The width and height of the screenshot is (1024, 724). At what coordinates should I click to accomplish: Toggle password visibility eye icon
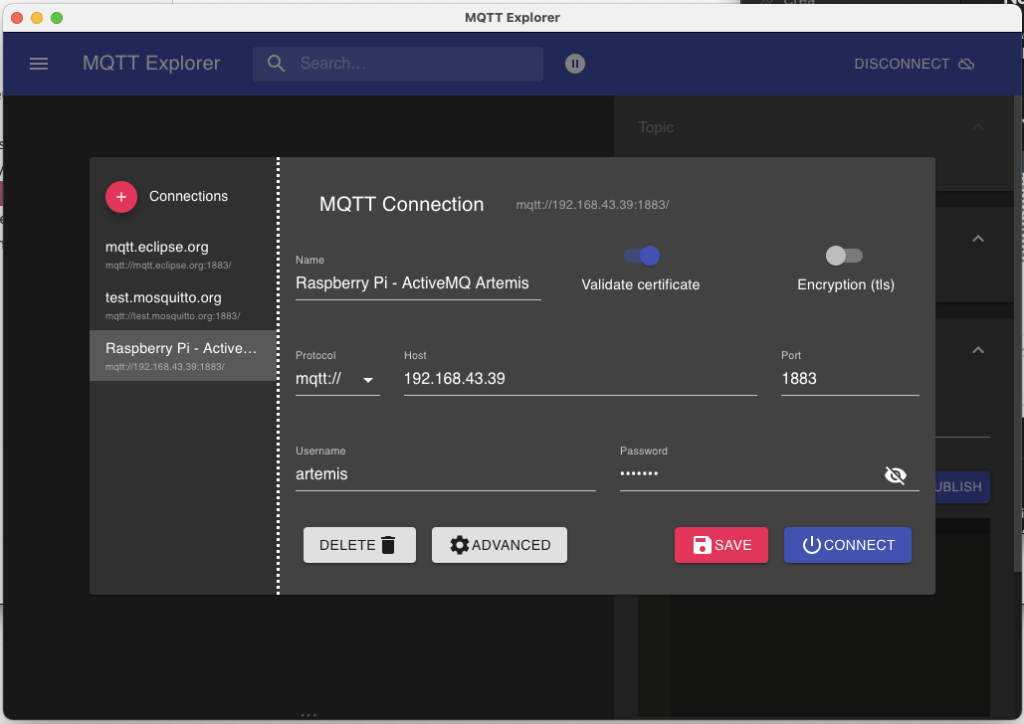[x=895, y=475]
